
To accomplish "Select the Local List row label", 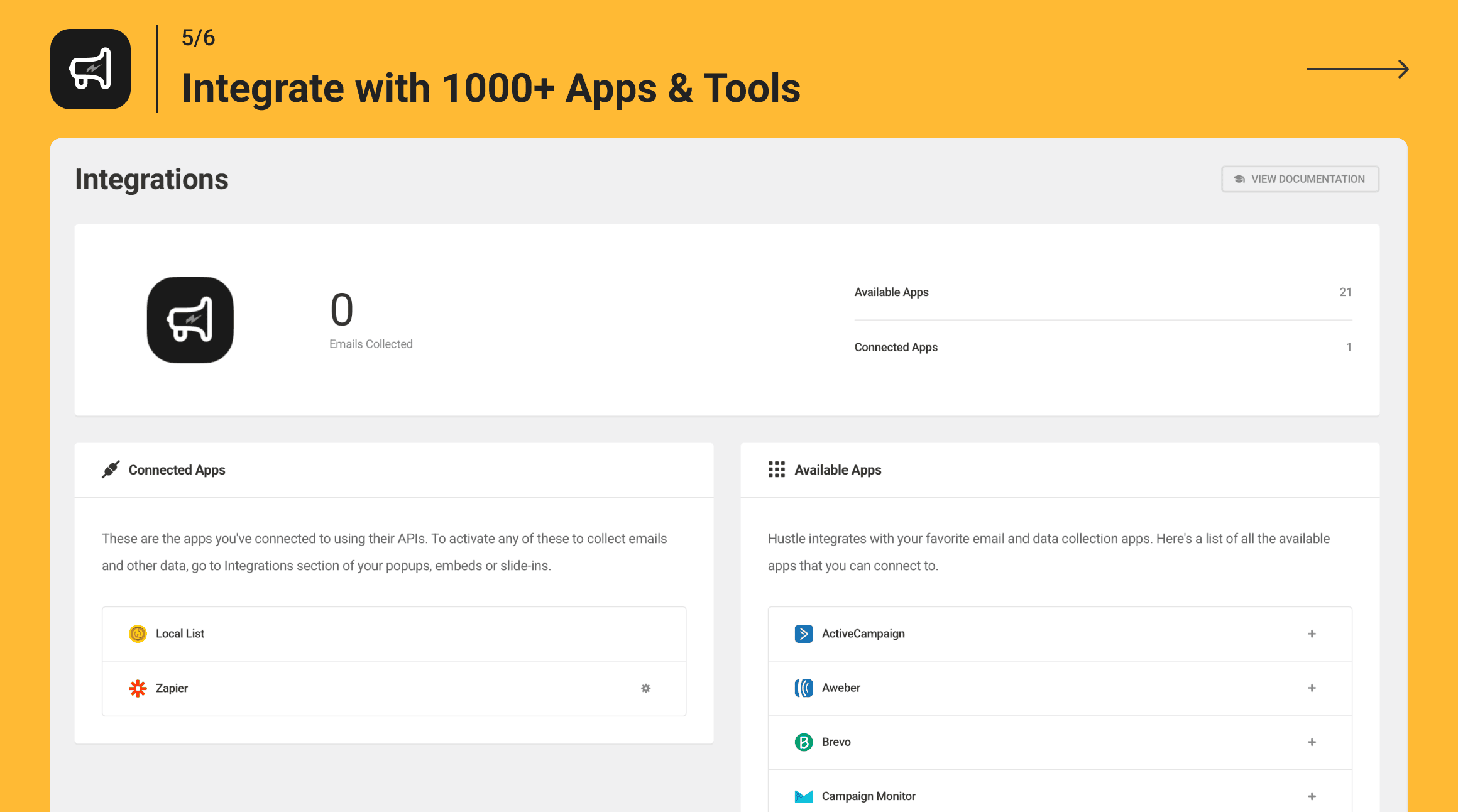I will point(180,634).
